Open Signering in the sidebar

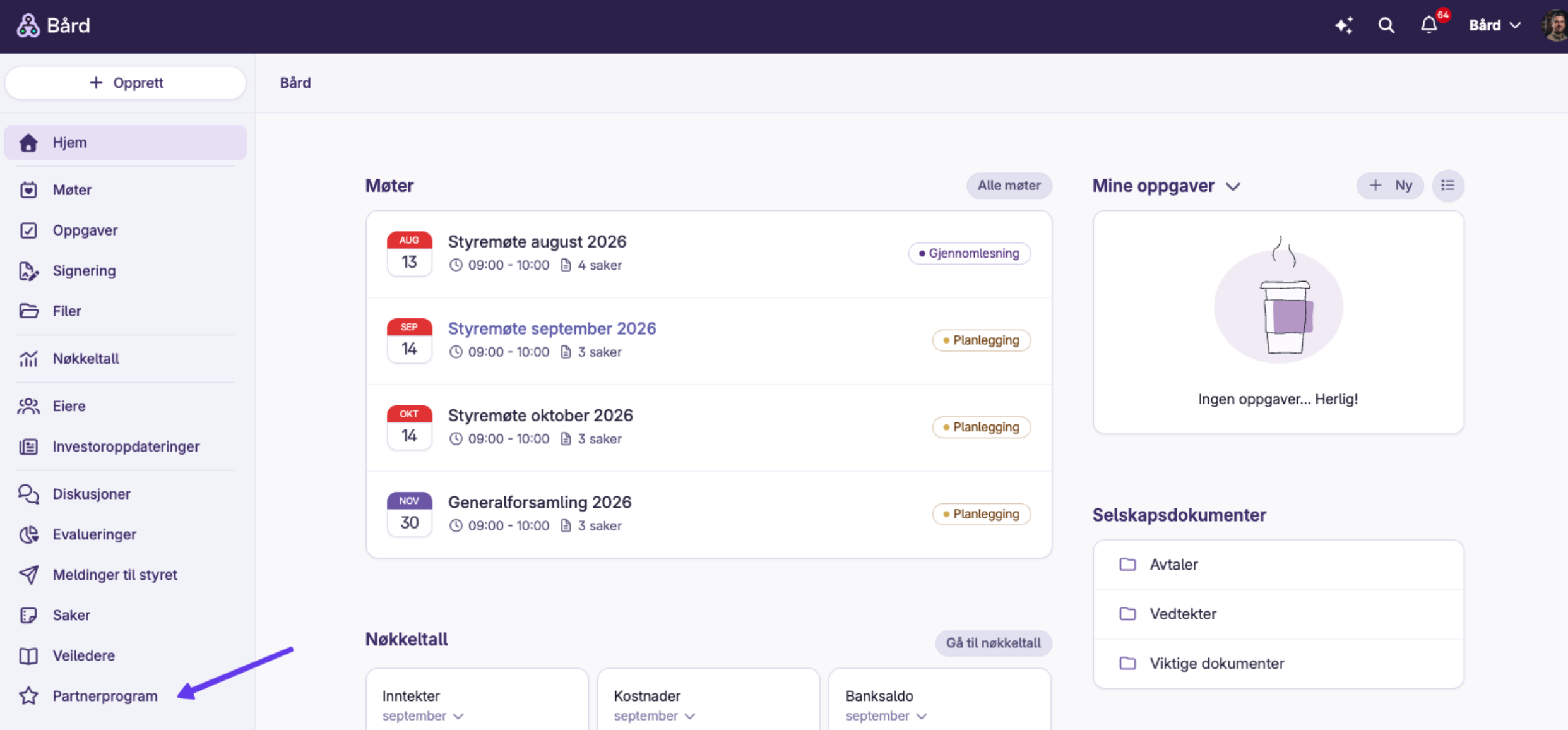[126, 270]
